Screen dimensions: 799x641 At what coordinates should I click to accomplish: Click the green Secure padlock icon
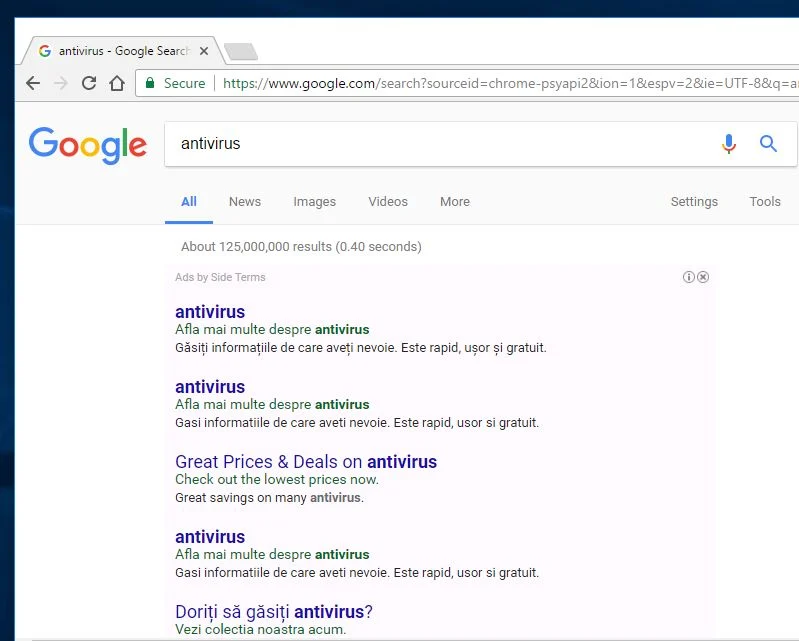tap(150, 83)
